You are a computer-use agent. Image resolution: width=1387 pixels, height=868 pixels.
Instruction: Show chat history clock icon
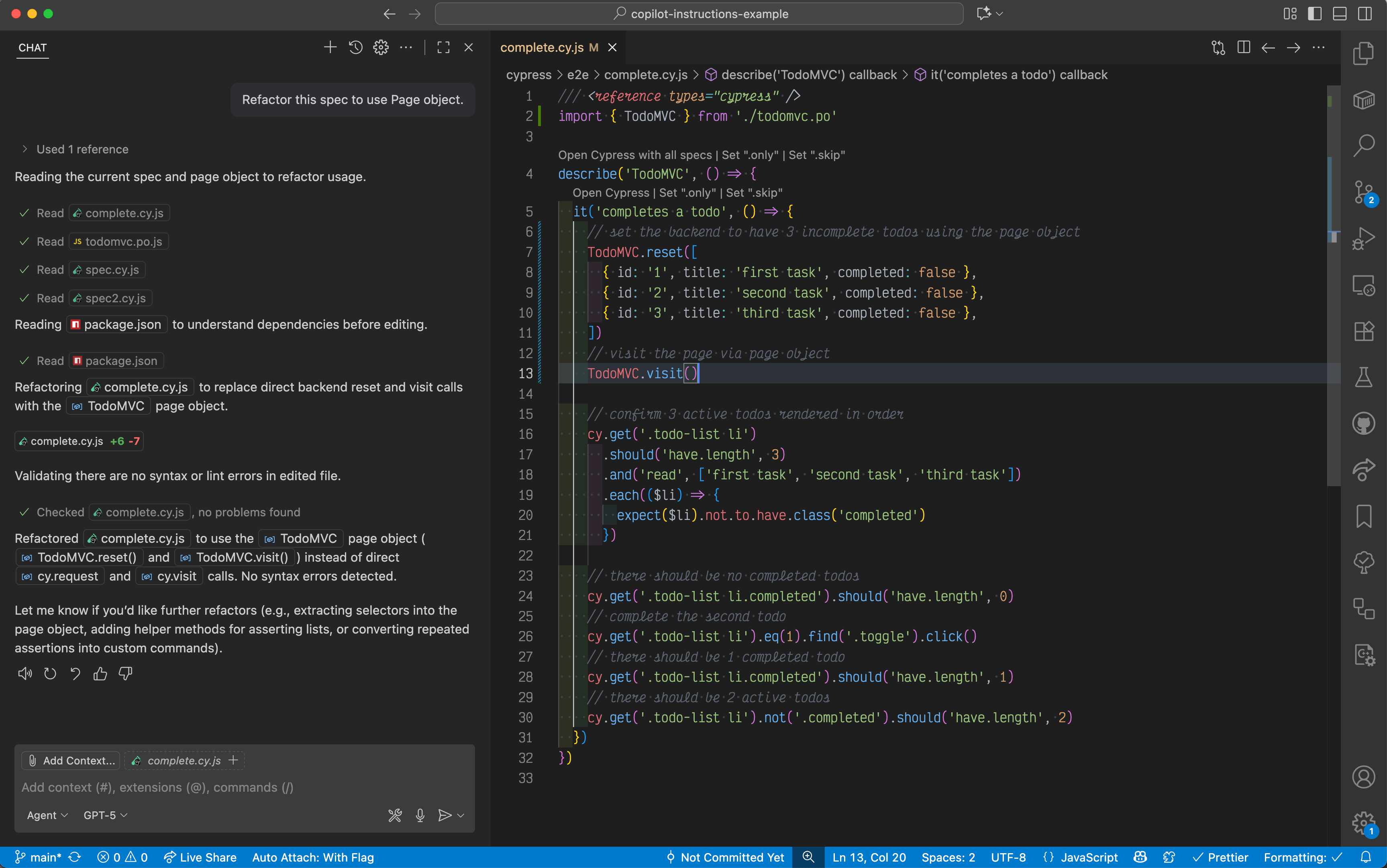point(355,48)
